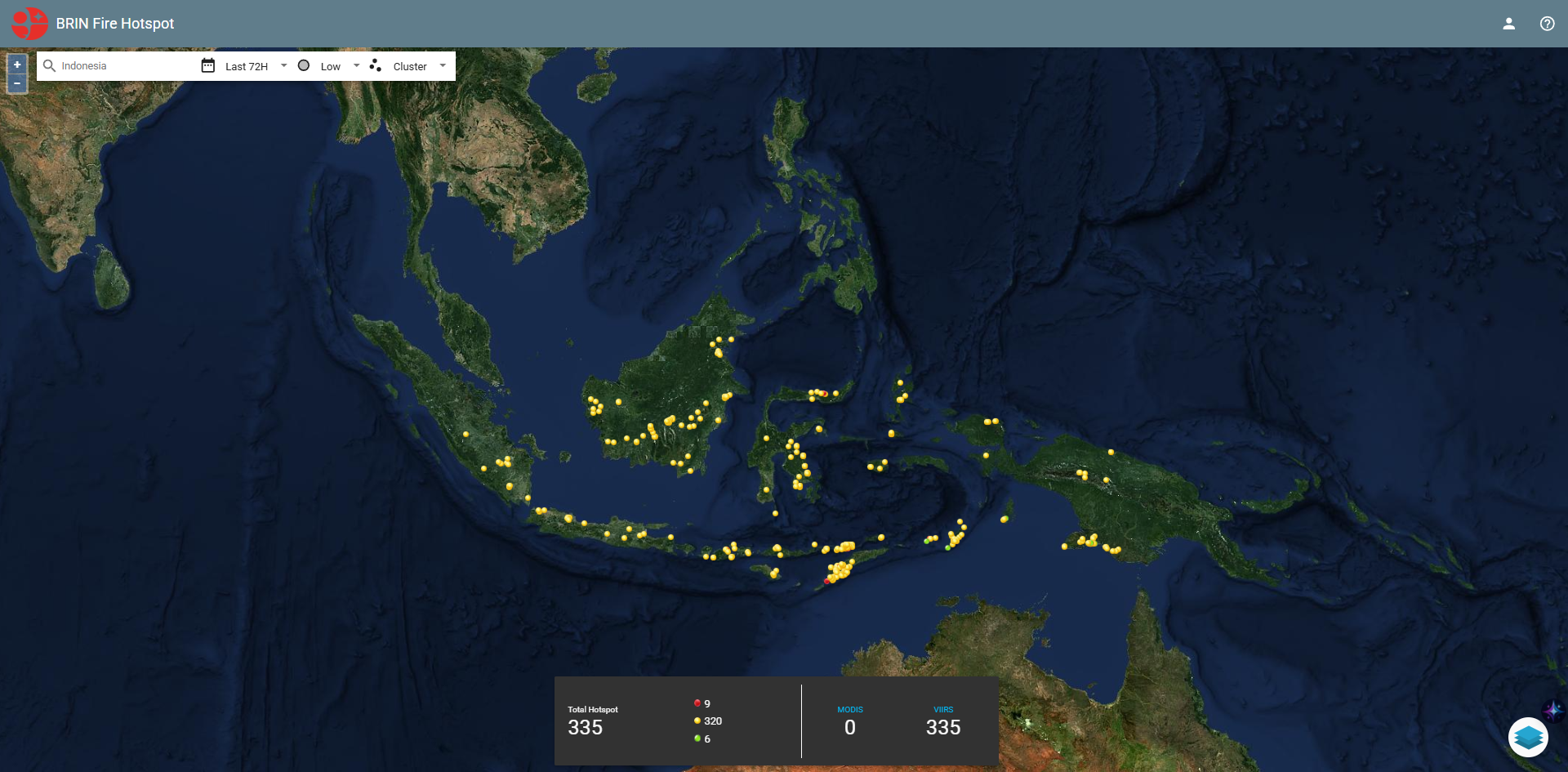Open the user account profile icon
The height and width of the screenshot is (772, 1568).
tap(1508, 24)
